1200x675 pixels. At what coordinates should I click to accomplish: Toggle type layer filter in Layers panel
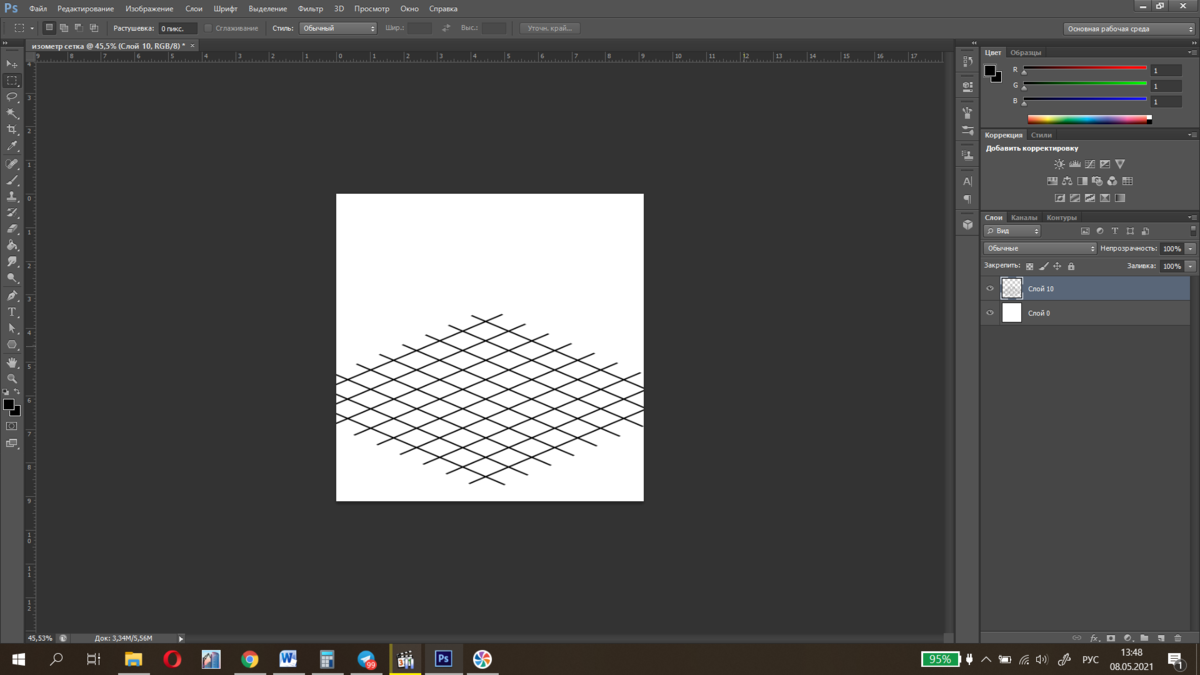click(x=1115, y=231)
